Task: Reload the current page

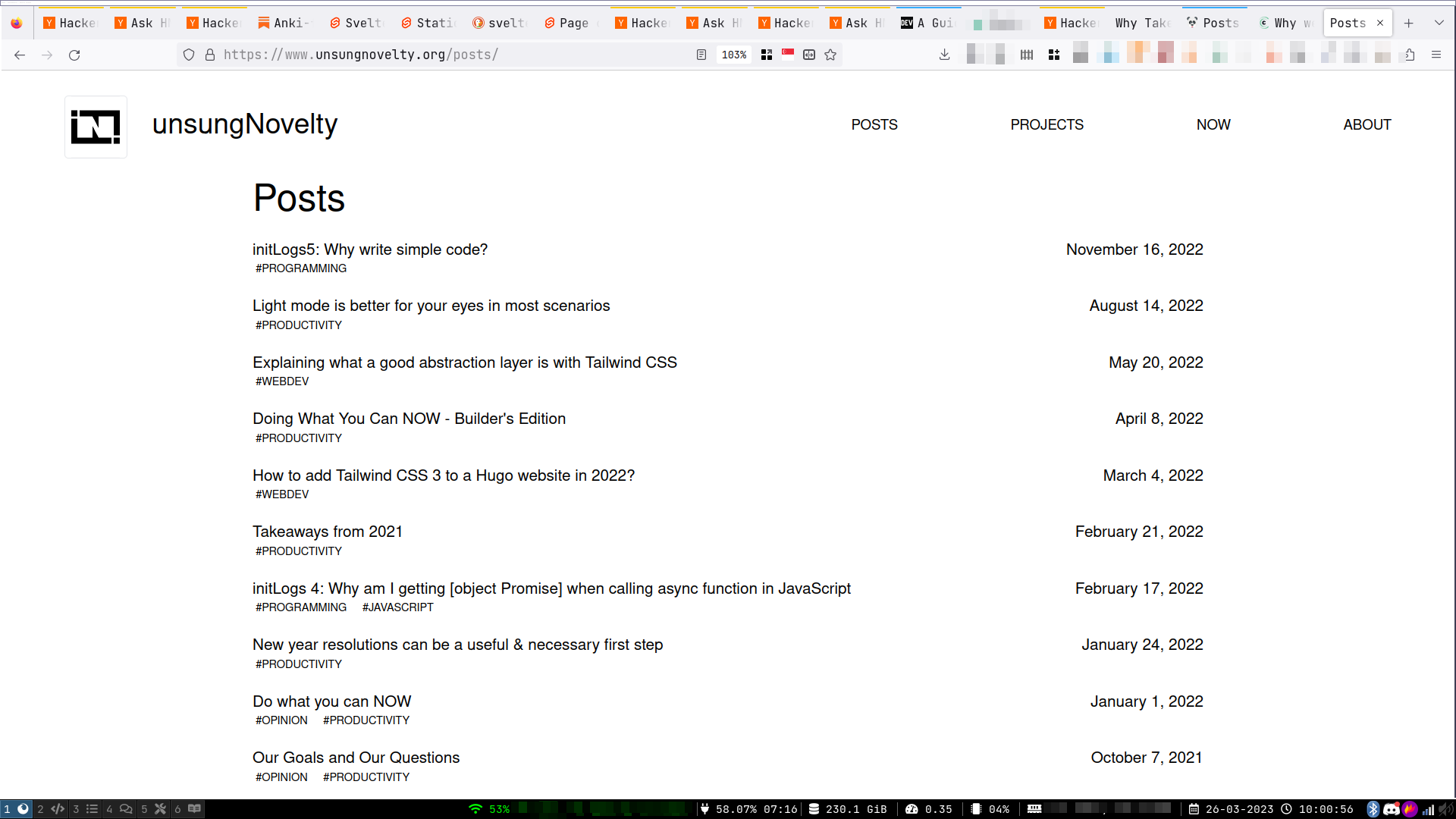Action: (x=74, y=55)
